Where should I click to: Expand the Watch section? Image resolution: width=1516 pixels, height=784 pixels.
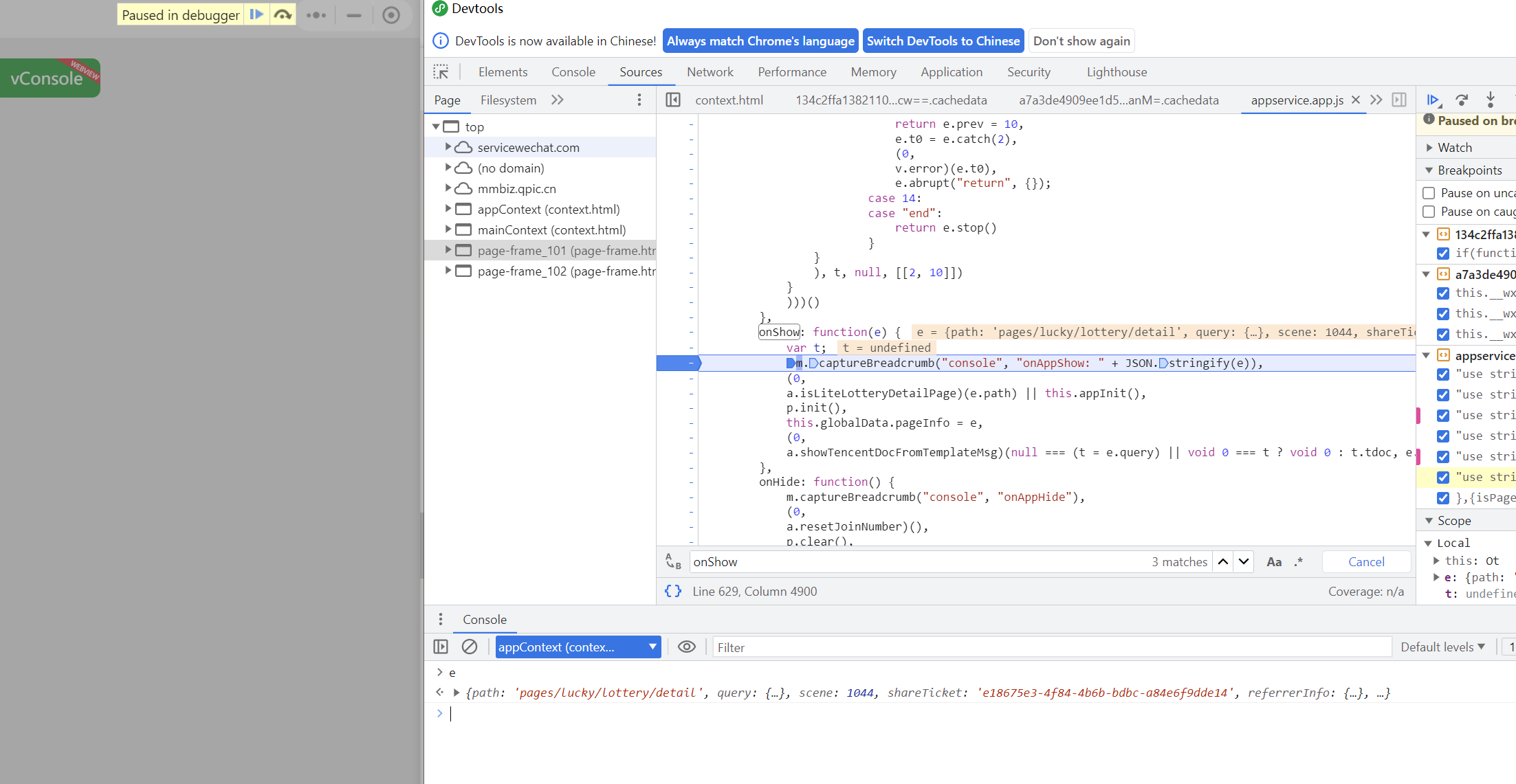(1454, 148)
